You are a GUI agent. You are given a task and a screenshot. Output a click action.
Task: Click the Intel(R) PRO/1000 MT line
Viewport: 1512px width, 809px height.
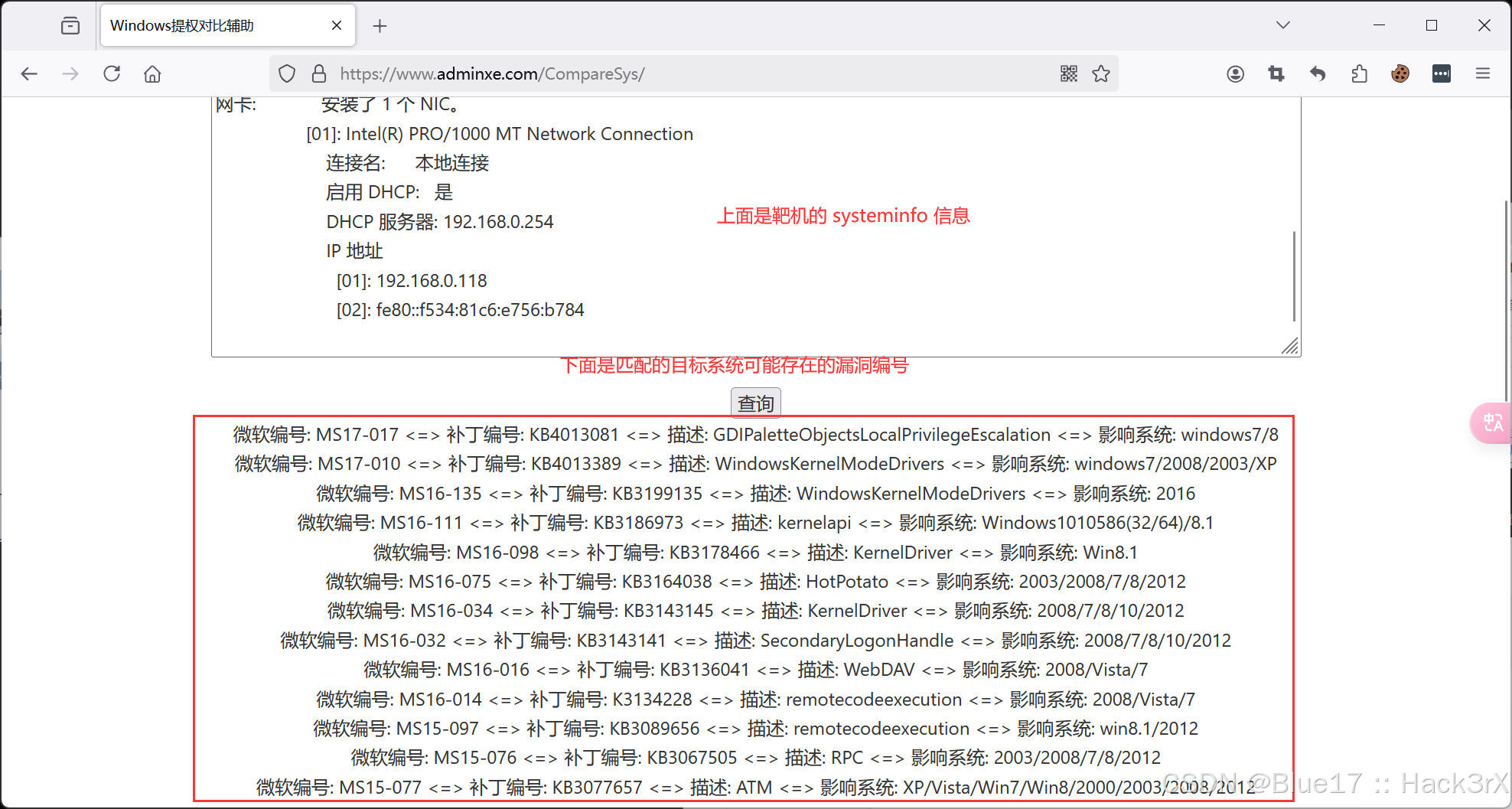click(x=500, y=134)
